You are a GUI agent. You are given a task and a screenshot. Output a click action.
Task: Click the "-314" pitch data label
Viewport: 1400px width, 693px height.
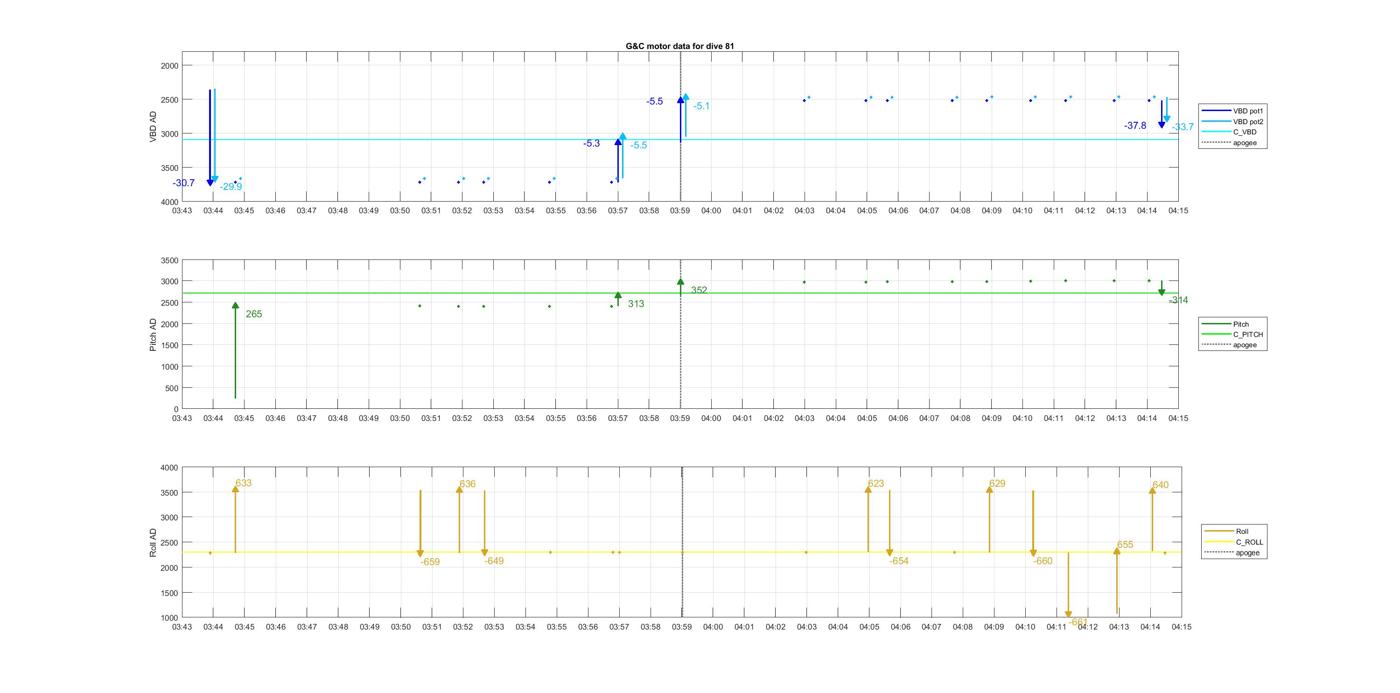point(1179,300)
